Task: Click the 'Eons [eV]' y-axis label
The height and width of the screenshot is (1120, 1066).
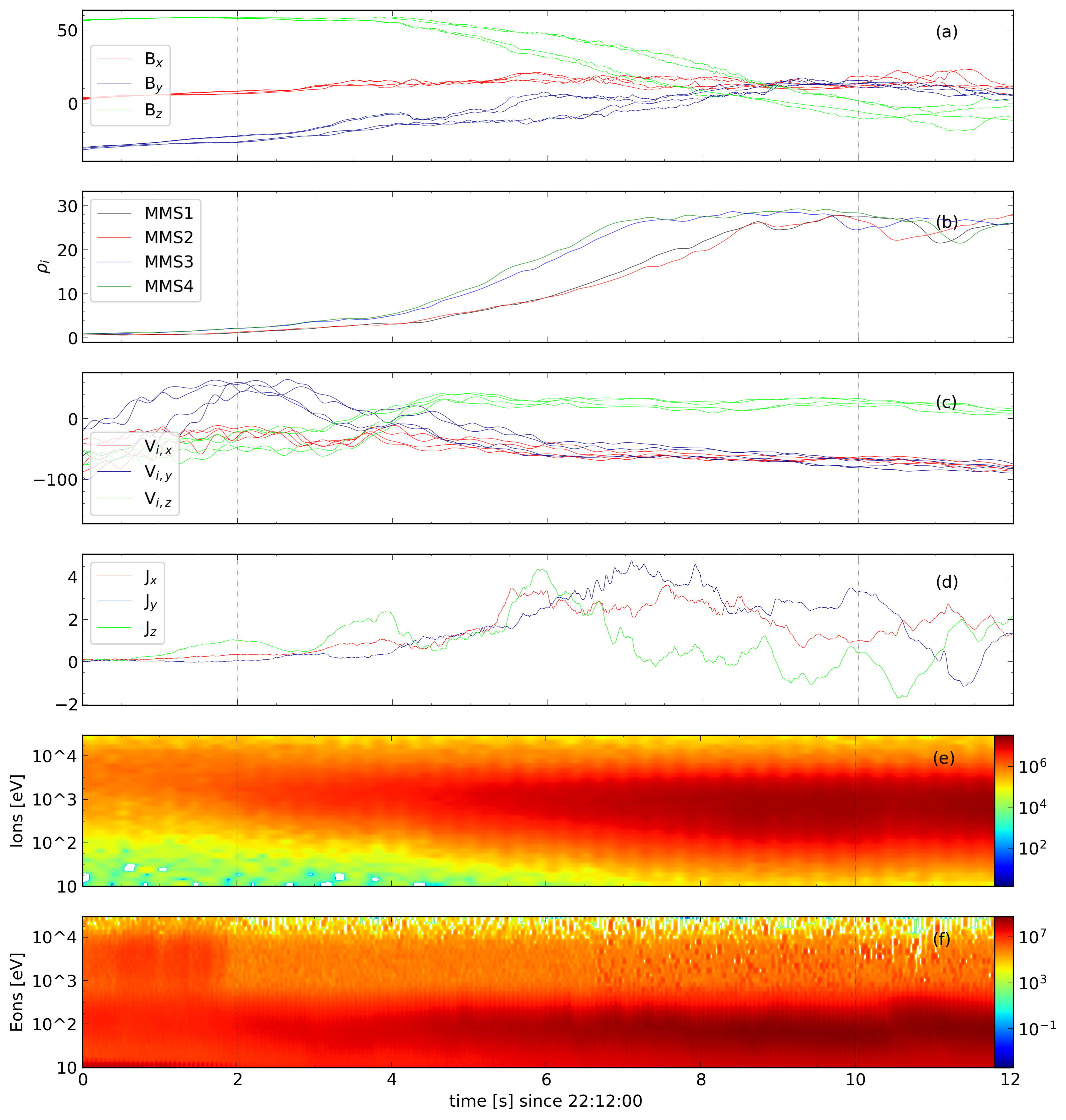Action: [x=17, y=992]
